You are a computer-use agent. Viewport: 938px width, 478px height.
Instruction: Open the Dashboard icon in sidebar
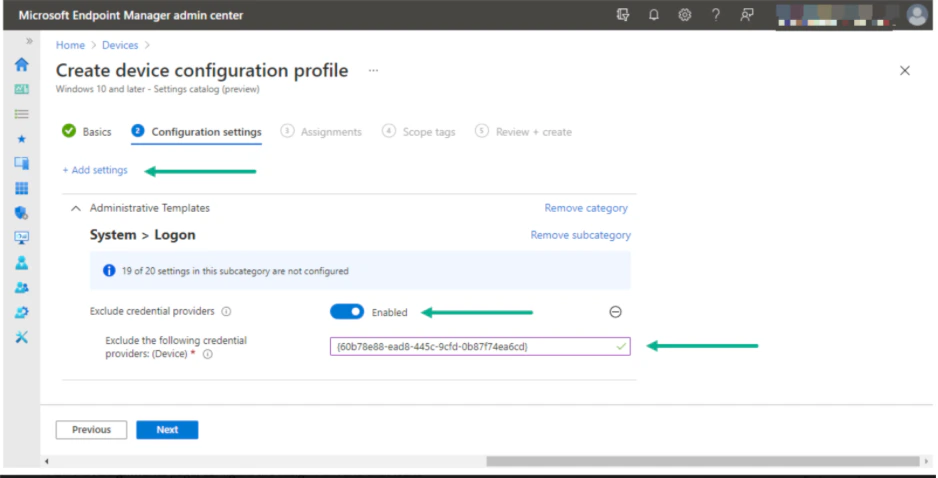[x=22, y=89]
